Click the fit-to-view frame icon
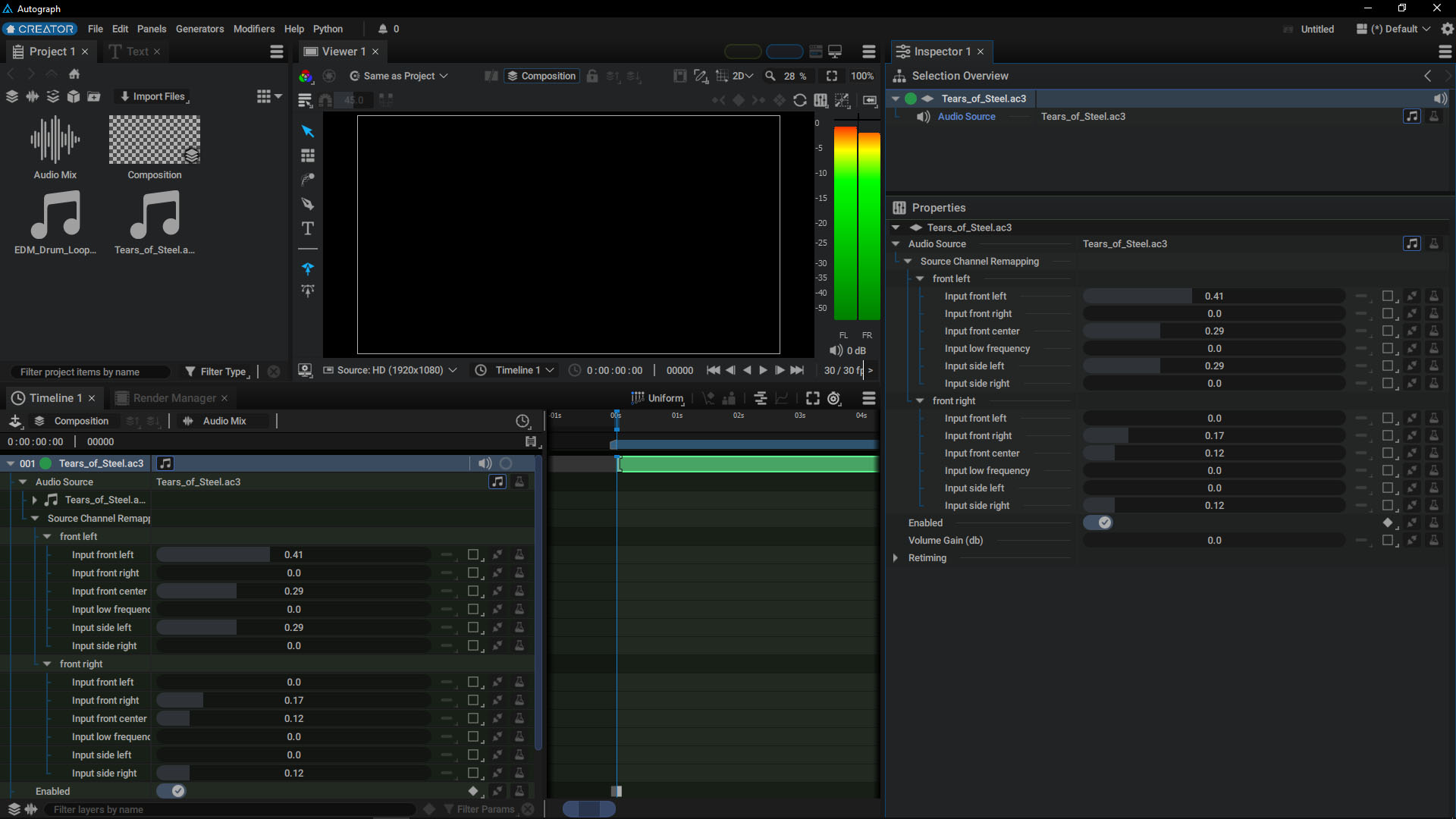 click(x=832, y=76)
